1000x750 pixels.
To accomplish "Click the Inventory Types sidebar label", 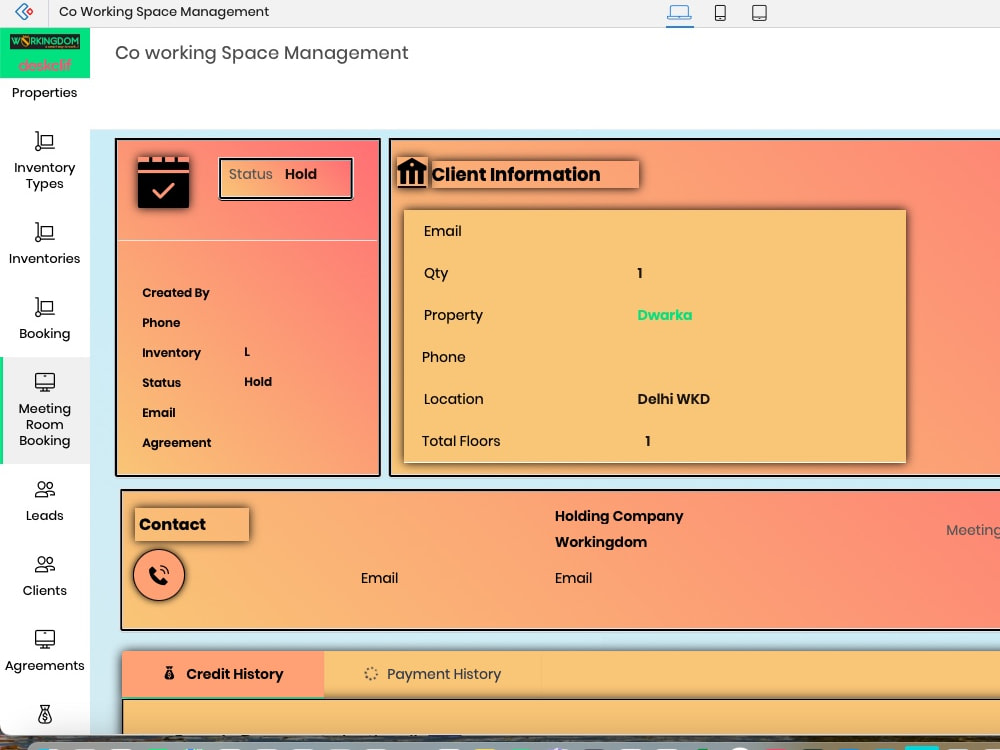I will pyautogui.click(x=45, y=175).
